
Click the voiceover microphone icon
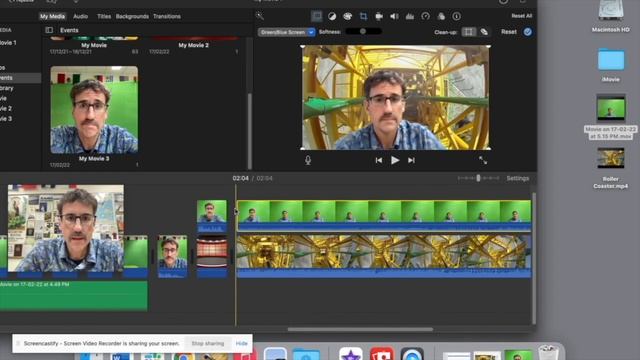308,160
